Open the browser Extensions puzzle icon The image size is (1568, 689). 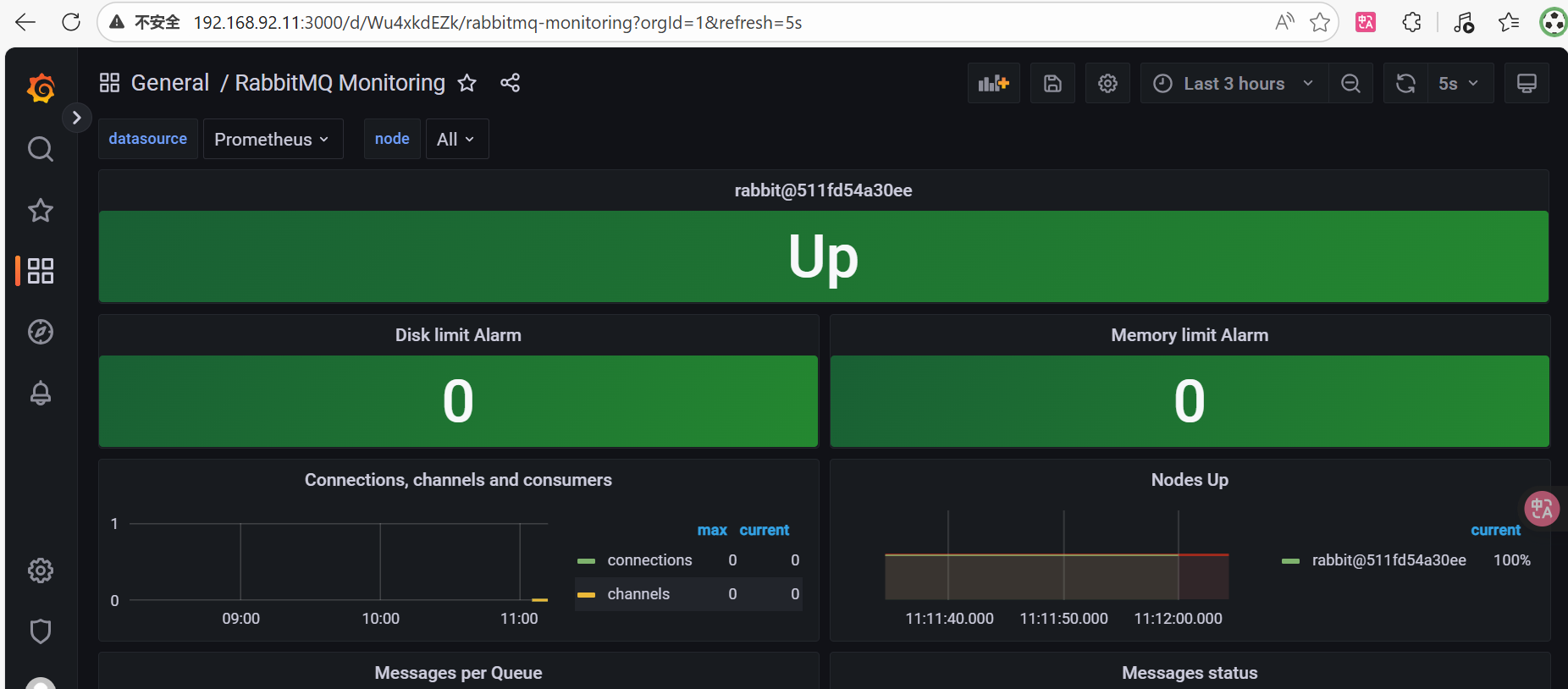[1411, 22]
